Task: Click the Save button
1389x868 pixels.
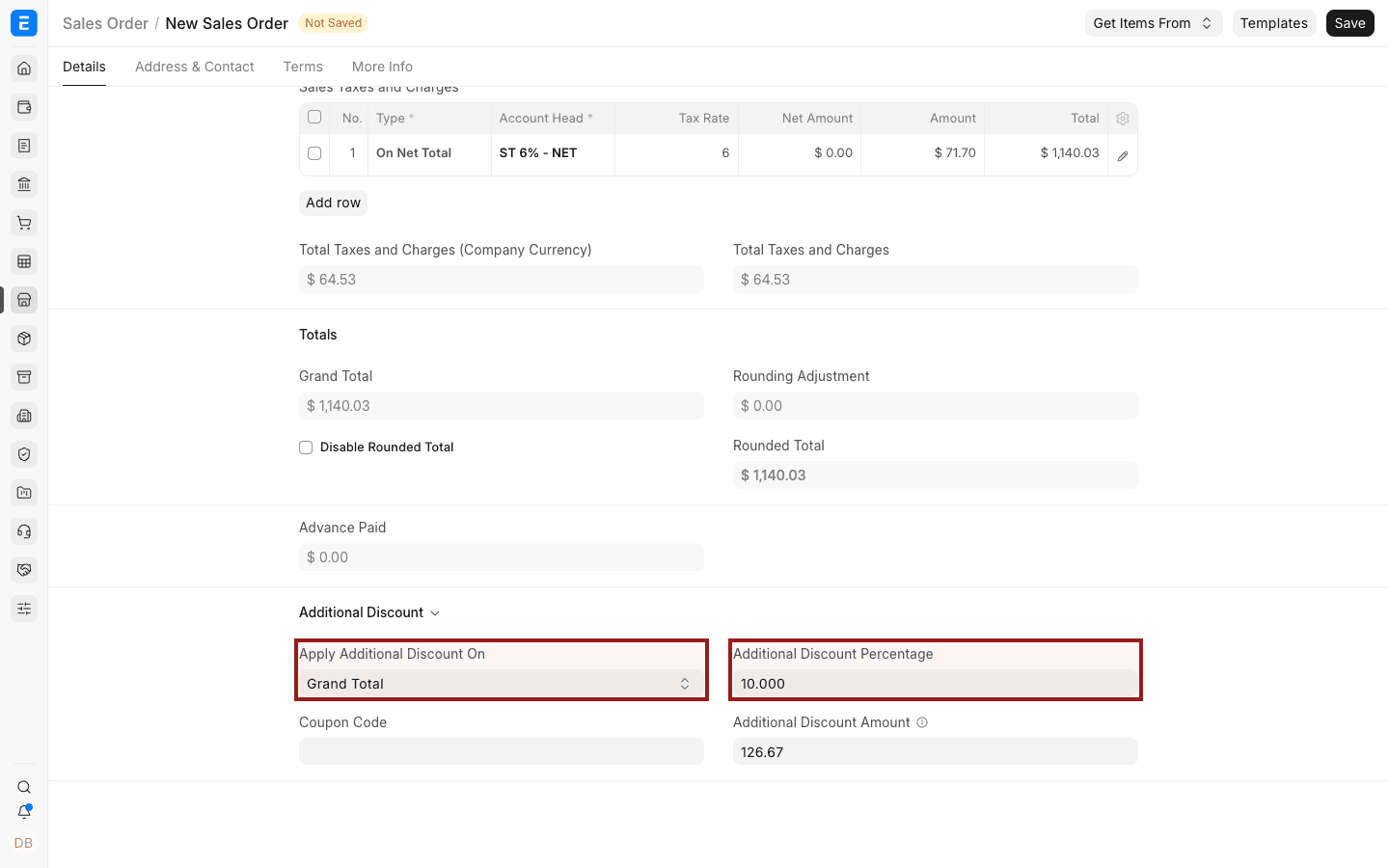Action: point(1349,23)
